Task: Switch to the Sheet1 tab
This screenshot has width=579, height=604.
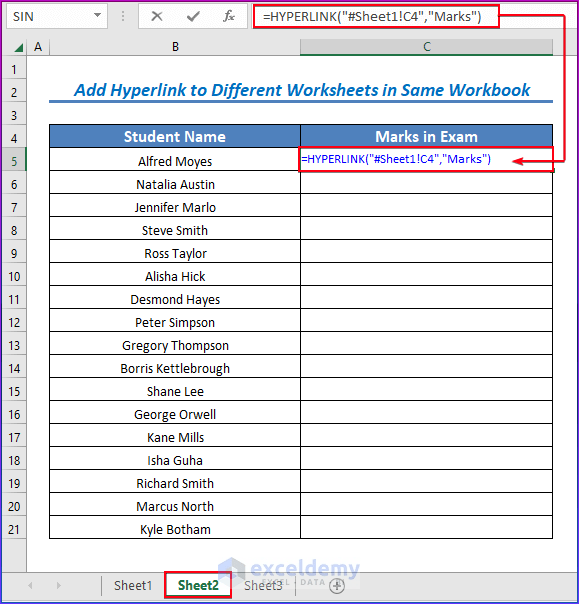Action: pyautogui.click(x=133, y=586)
